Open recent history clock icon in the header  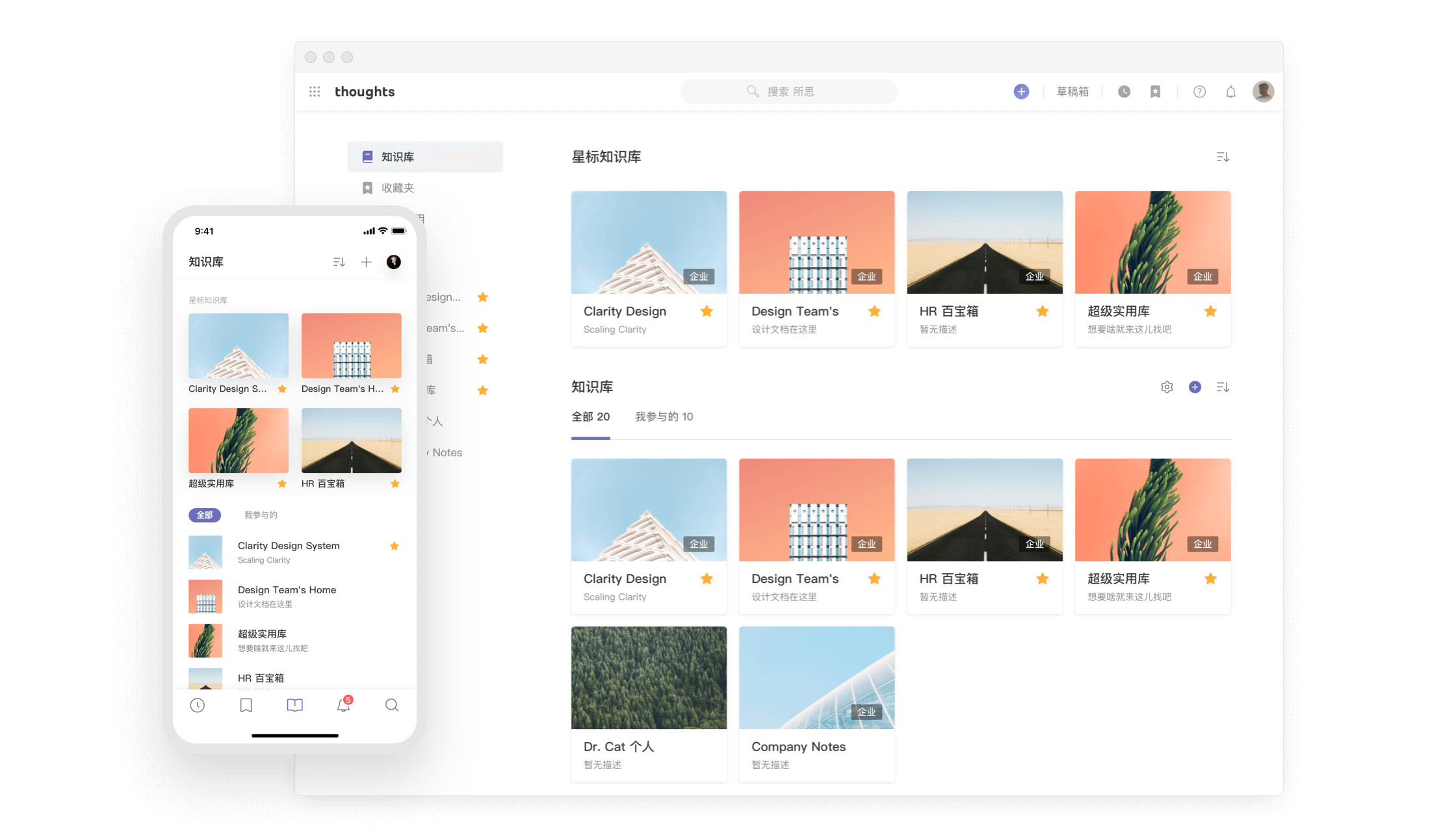(1124, 92)
